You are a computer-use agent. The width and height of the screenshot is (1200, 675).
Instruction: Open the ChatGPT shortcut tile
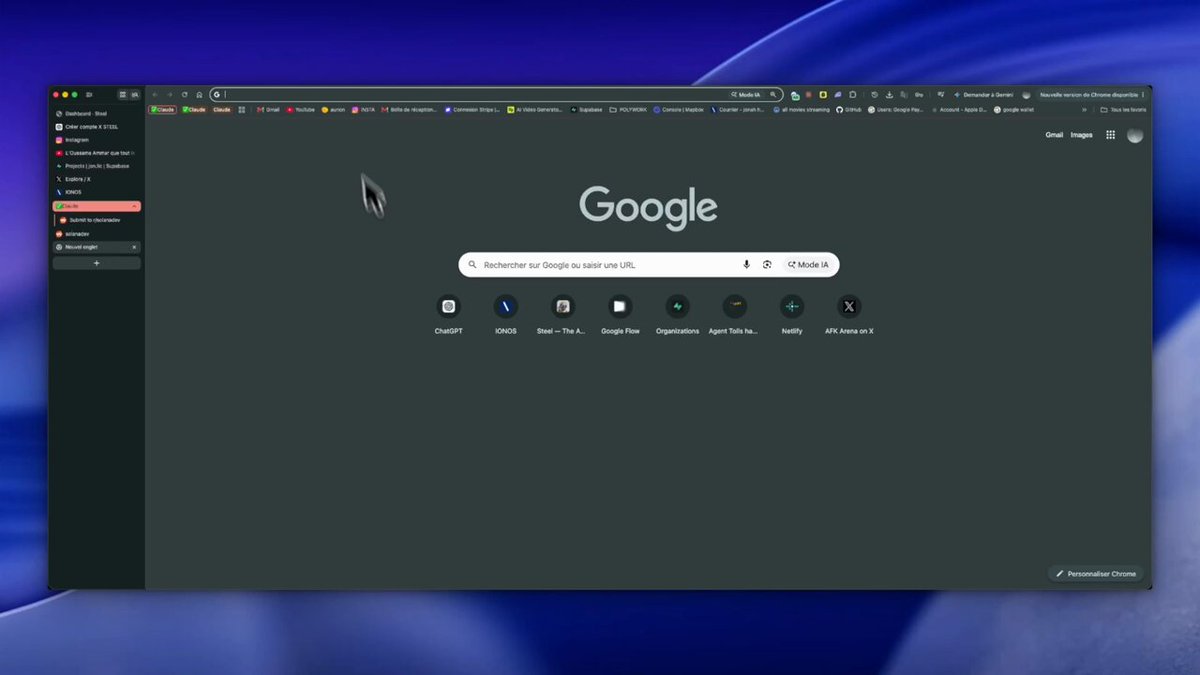[x=448, y=314]
